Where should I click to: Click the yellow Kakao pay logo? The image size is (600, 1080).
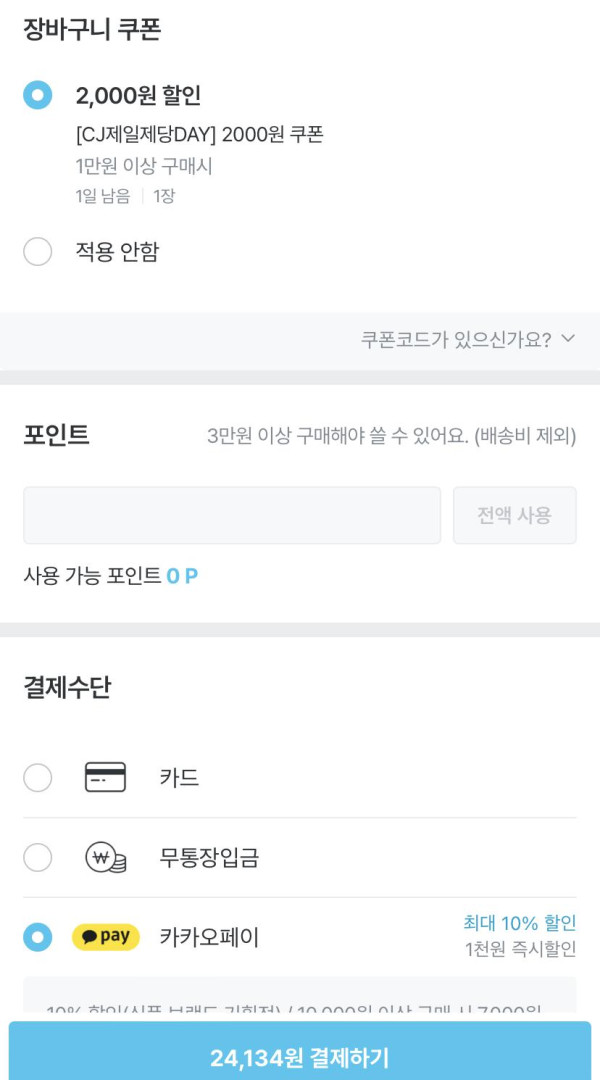pos(106,937)
